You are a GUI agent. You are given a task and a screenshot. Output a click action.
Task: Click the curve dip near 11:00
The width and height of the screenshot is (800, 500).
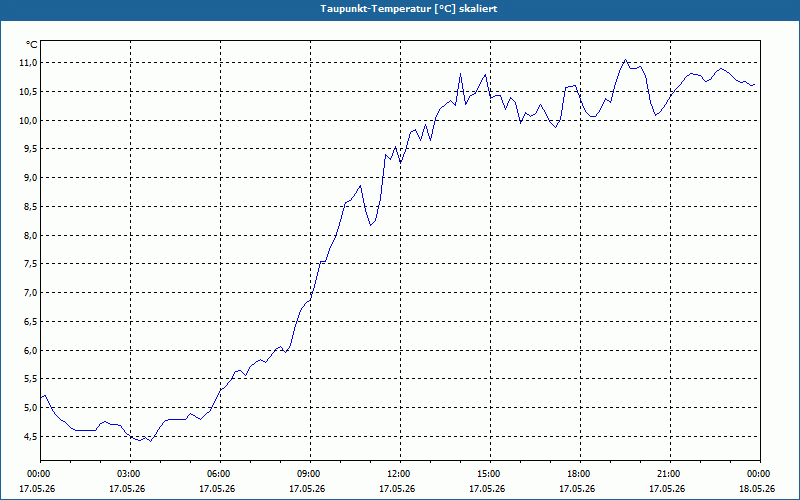point(371,224)
